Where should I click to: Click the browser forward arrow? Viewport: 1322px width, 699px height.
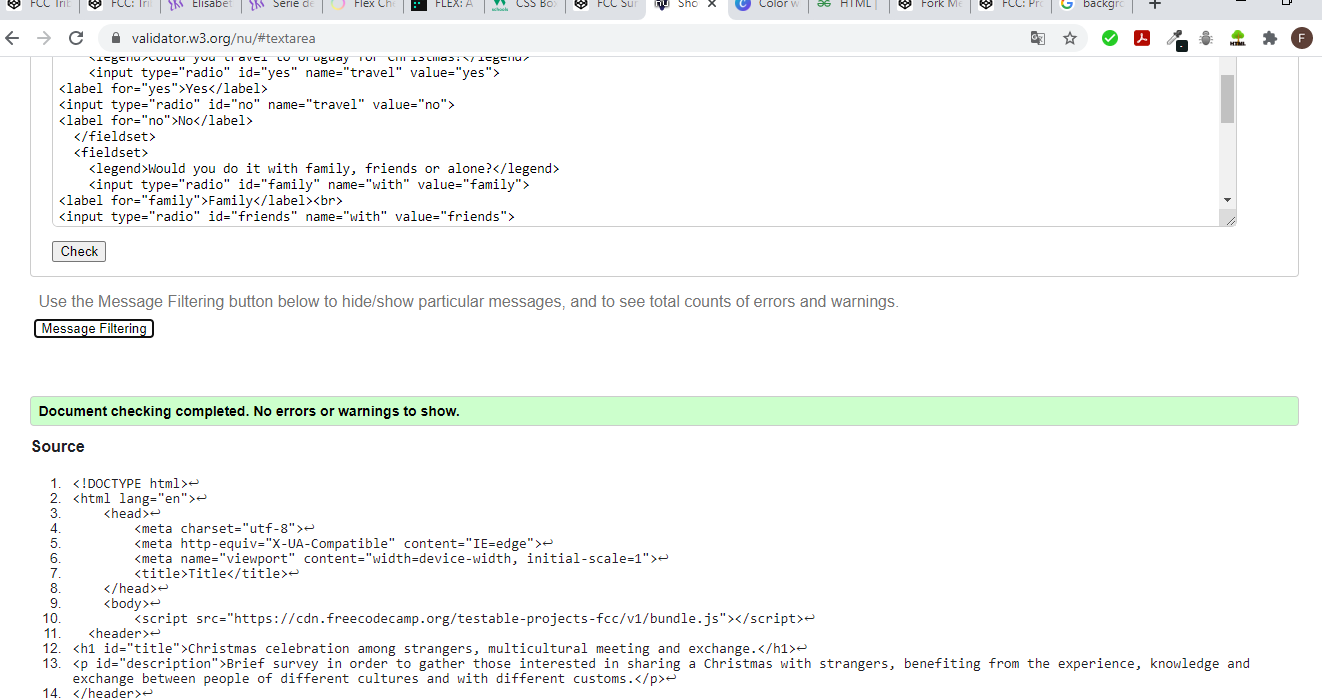pos(44,38)
